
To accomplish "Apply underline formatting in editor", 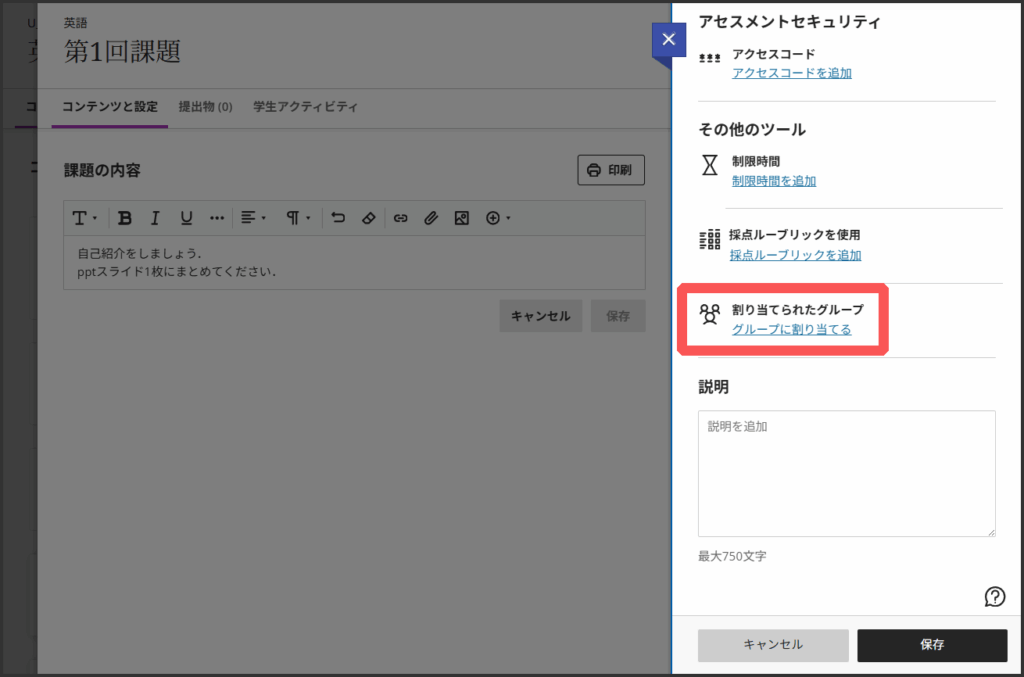I will click(x=186, y=218).
